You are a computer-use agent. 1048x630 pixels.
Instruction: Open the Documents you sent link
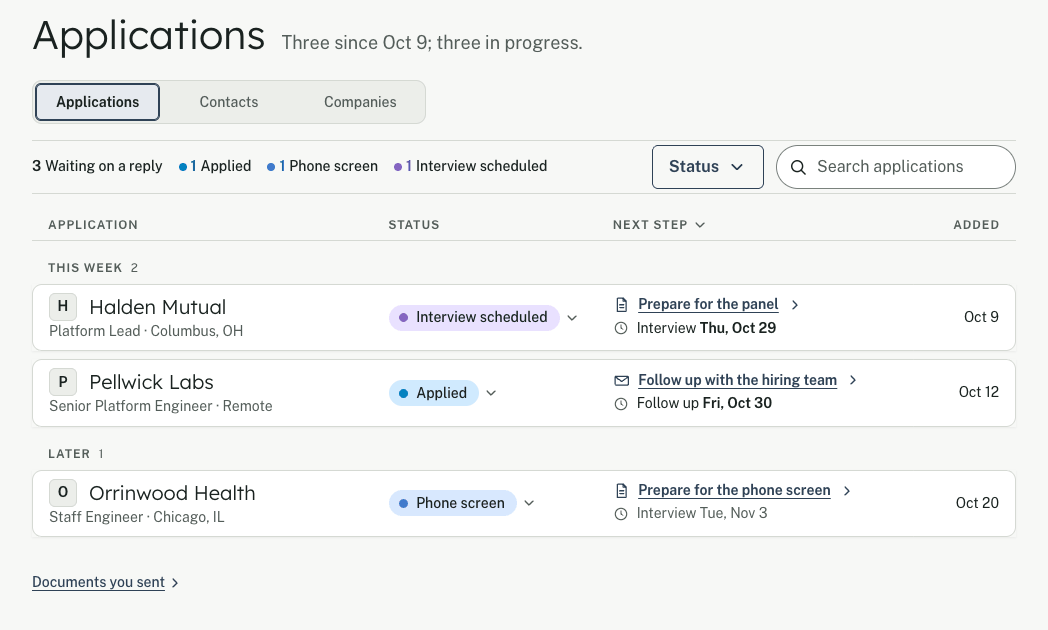point(98,583)
